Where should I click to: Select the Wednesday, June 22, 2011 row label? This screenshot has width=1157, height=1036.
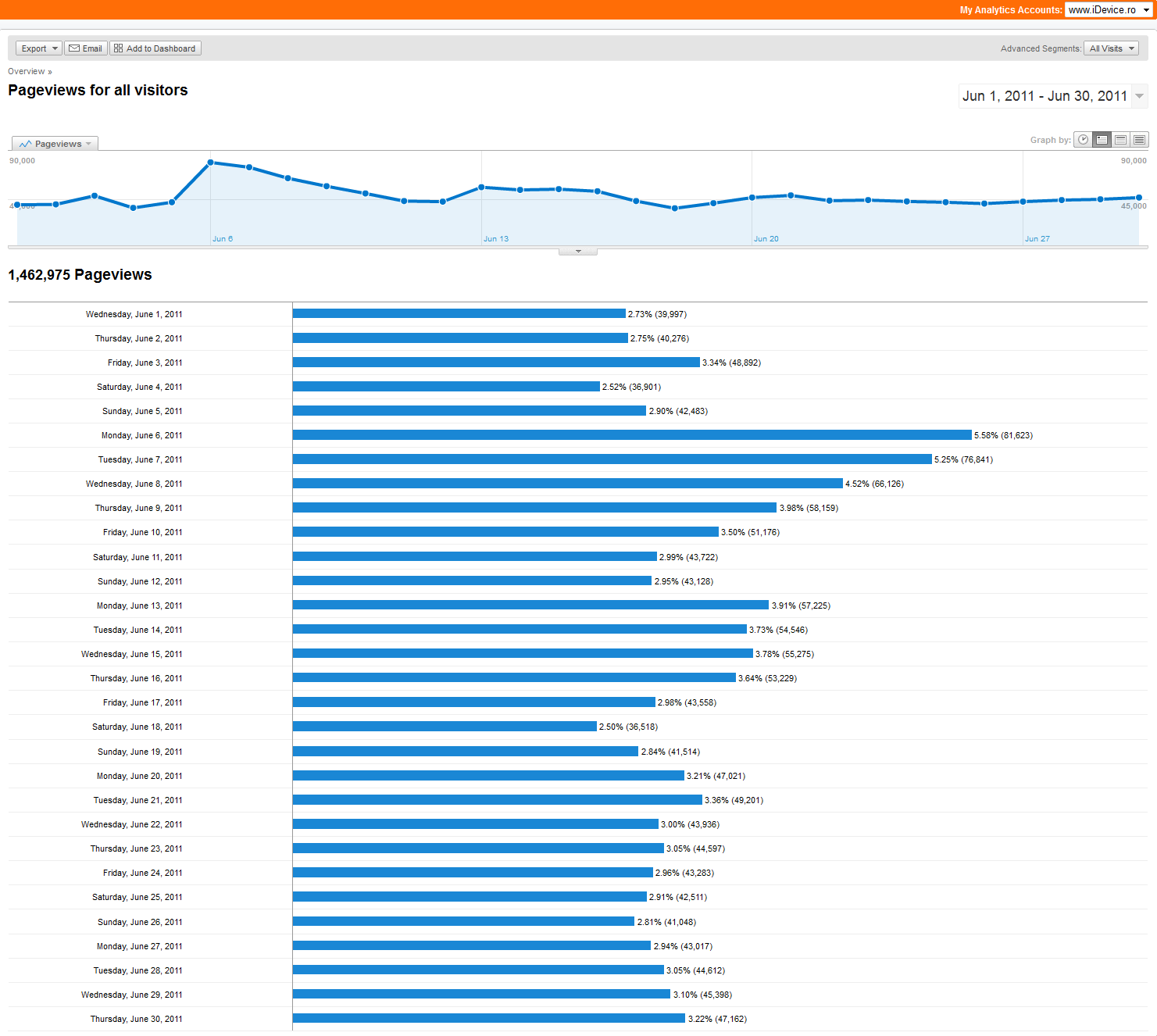coord(132,824)
